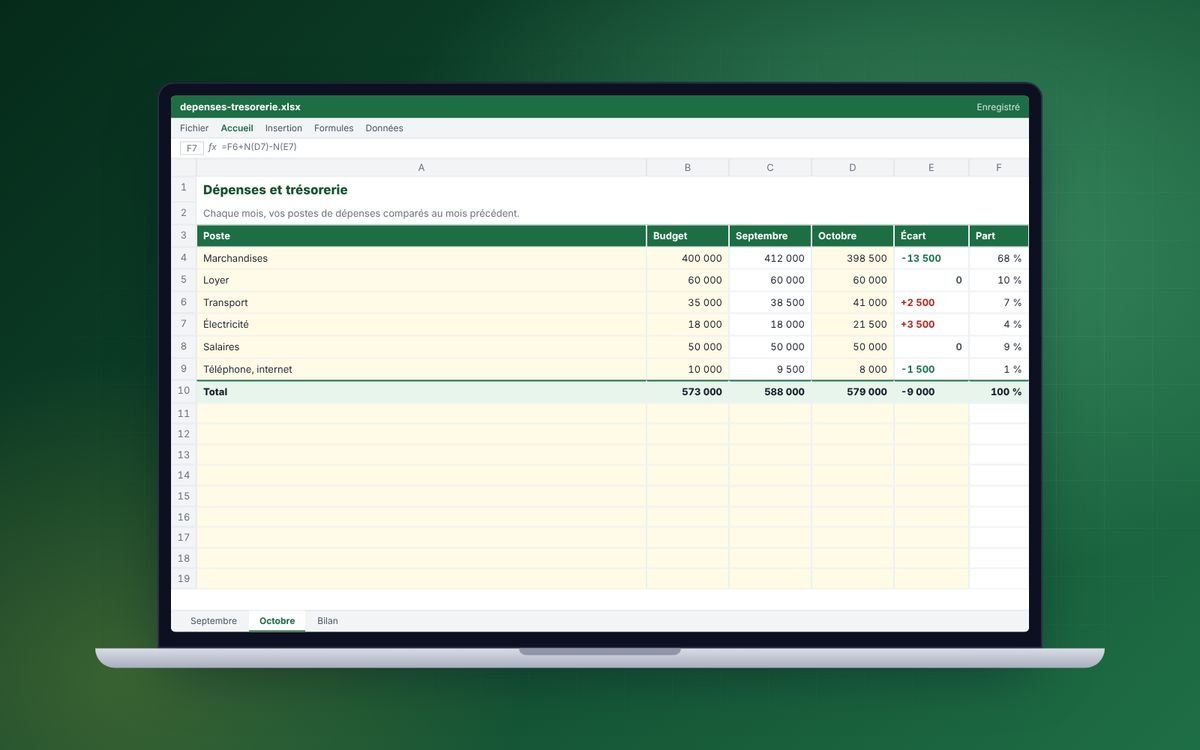Open the Insertion menu
This screenshot has height=750, width=1200.
[x=283, y=128]
